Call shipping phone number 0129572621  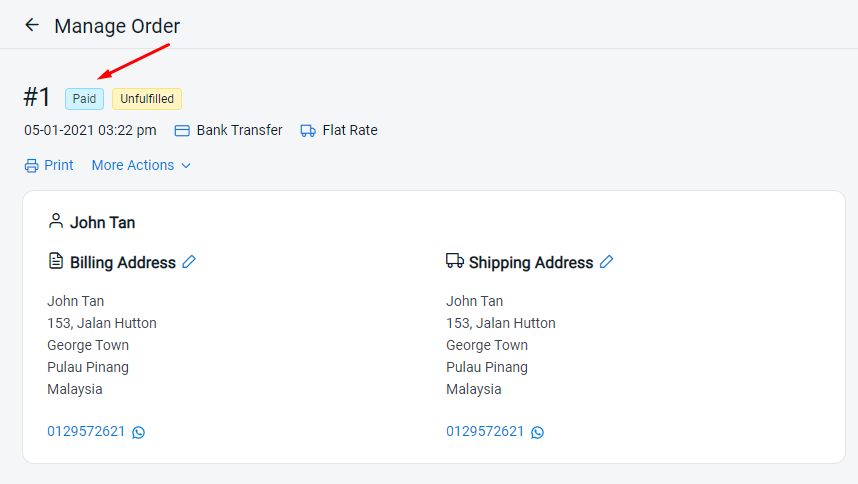(485, 431)
